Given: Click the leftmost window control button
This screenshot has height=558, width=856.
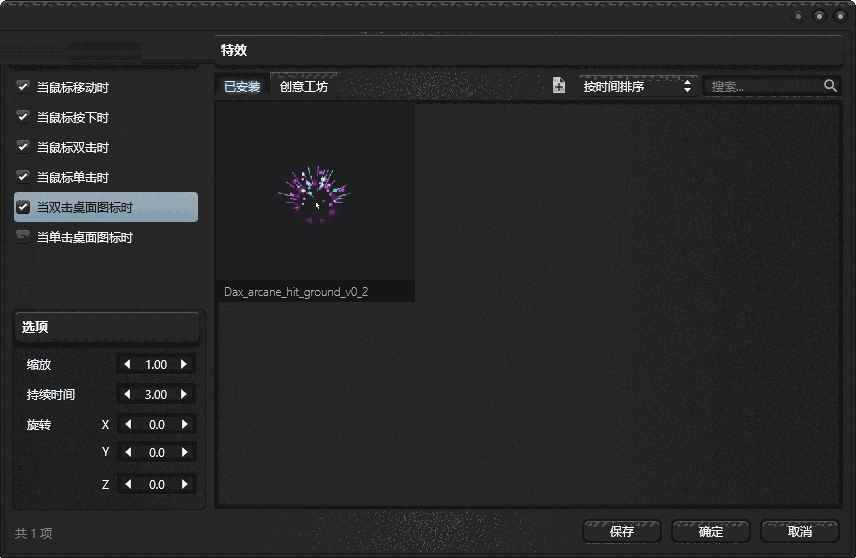Looking at the screenshot, I should coord(798,16).
